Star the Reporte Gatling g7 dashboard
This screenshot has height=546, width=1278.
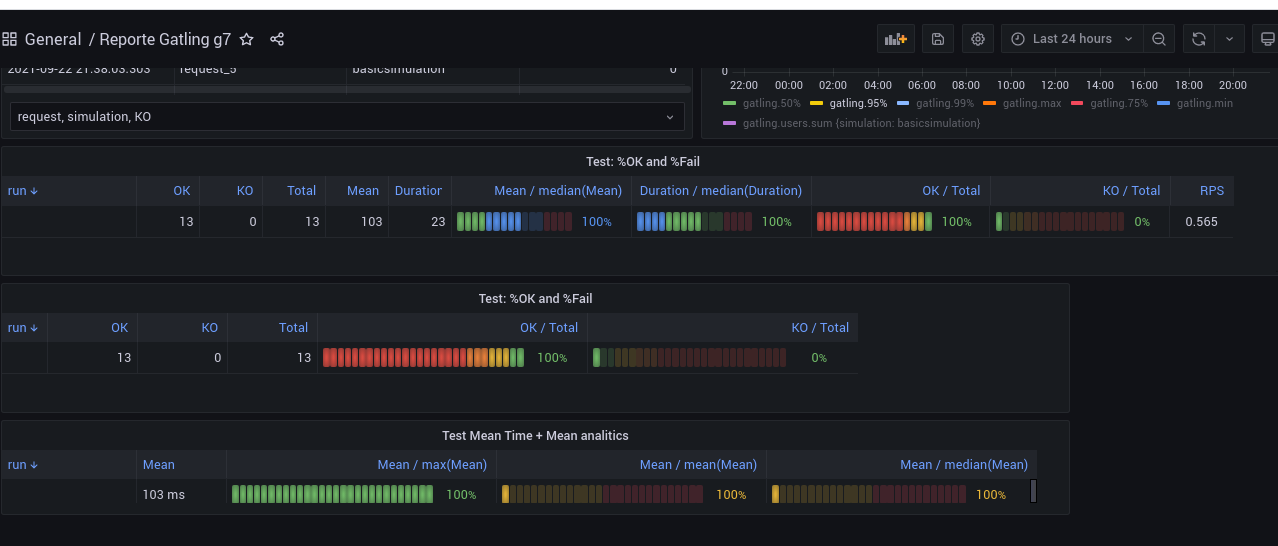click(x=247, y=40)
